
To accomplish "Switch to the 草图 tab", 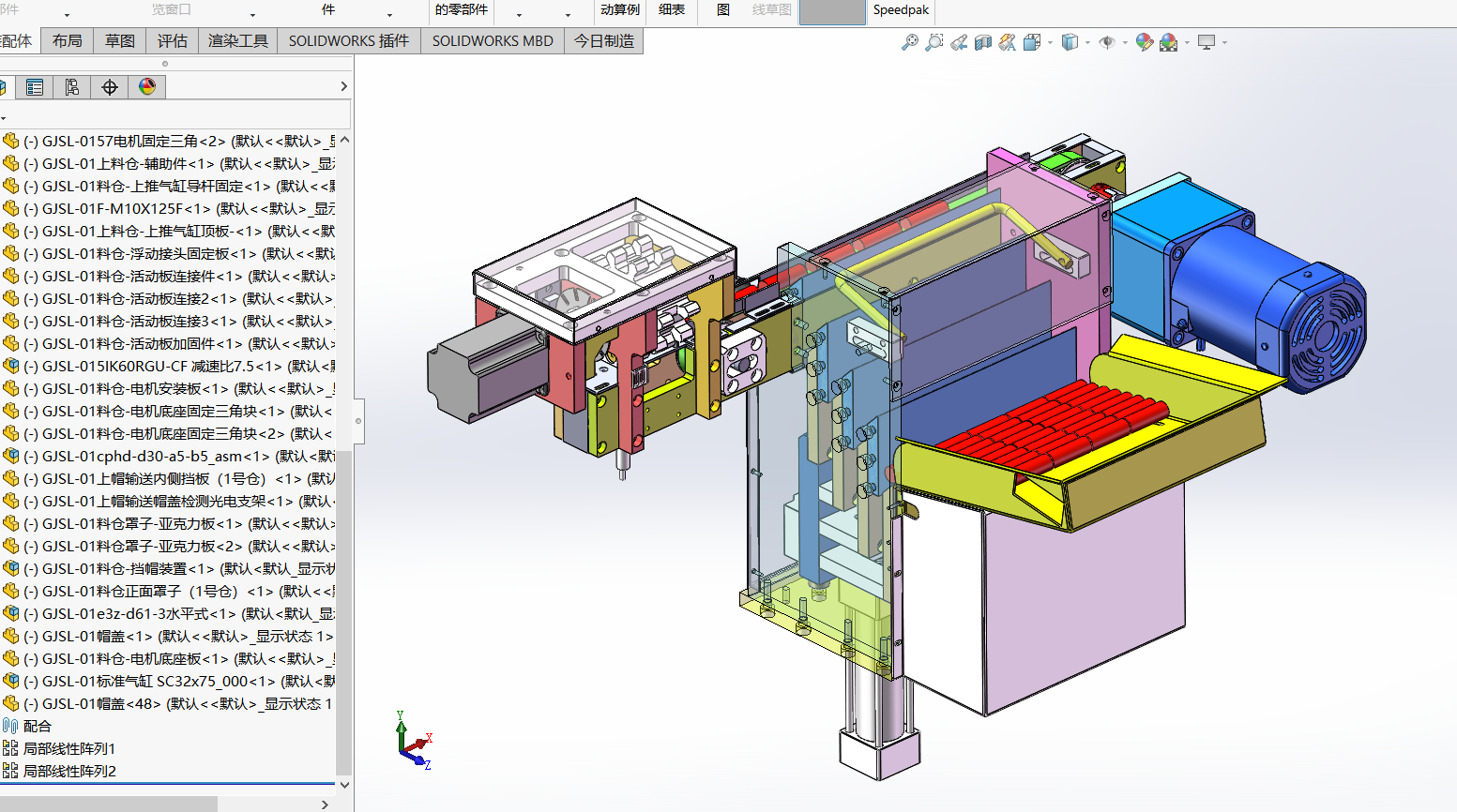I will 120,41.
